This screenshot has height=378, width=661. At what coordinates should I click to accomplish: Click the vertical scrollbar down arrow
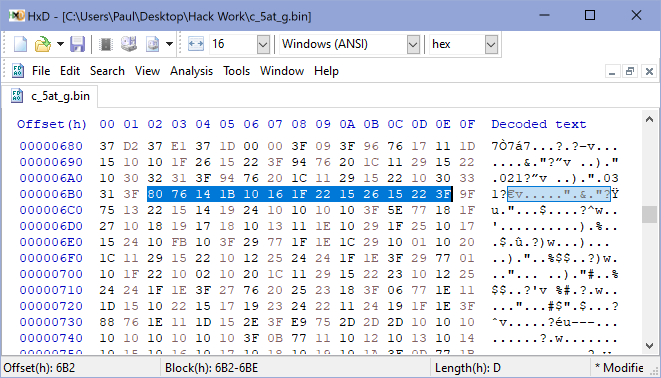[x=649, y=346]
